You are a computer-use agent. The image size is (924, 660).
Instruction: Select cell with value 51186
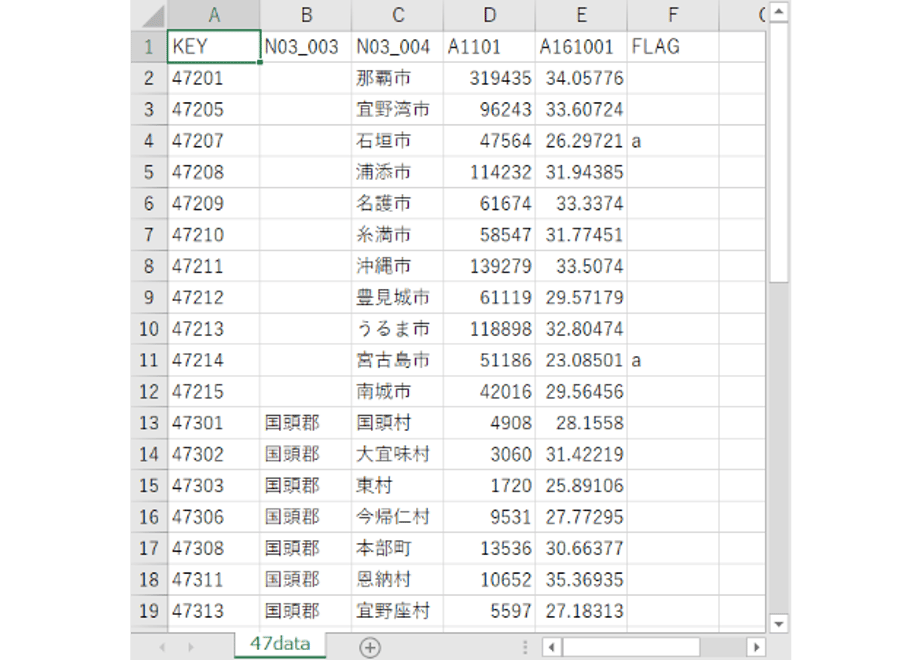click(x=490, y=360)
